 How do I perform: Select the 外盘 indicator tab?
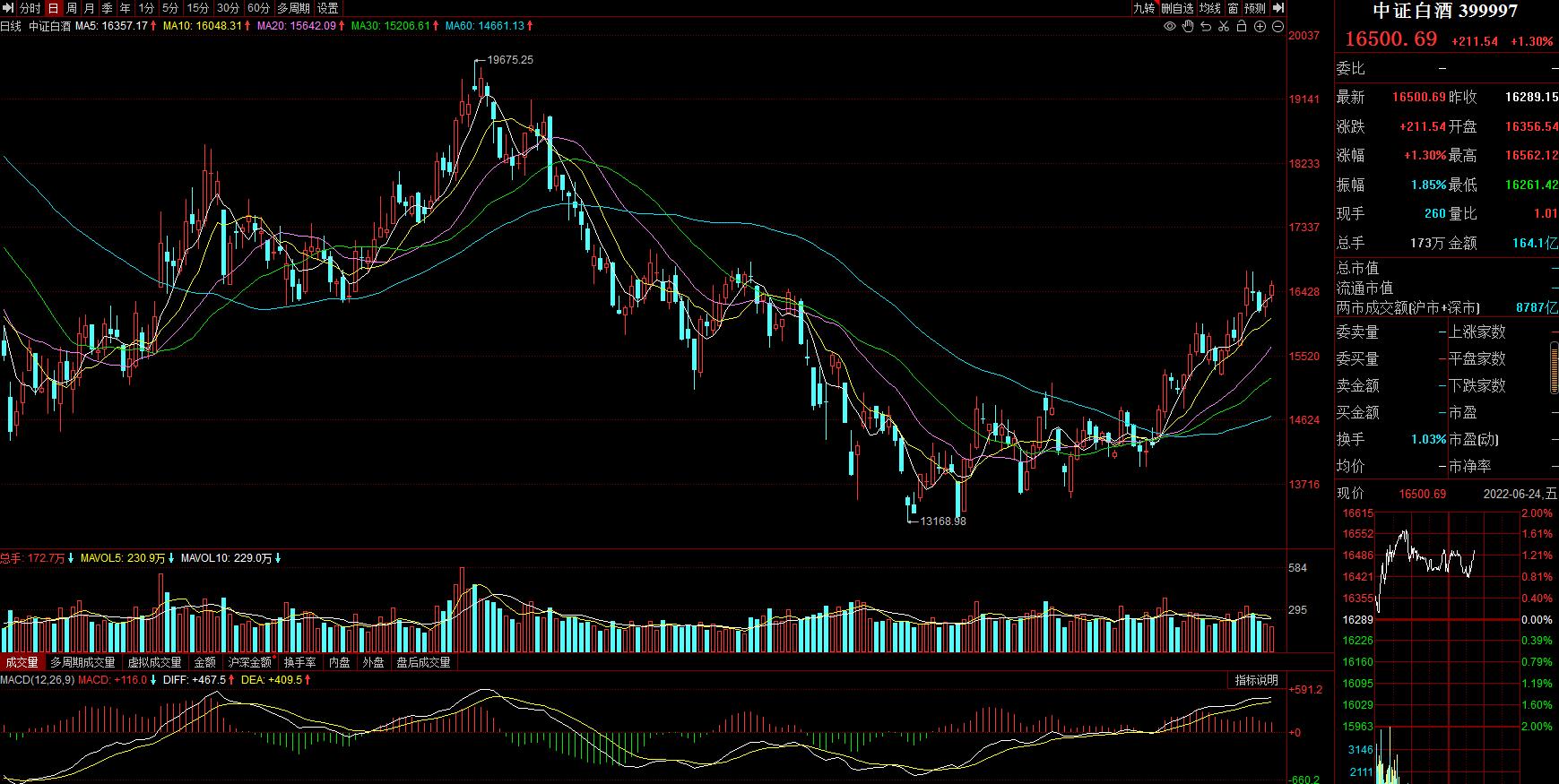point(373,662)
